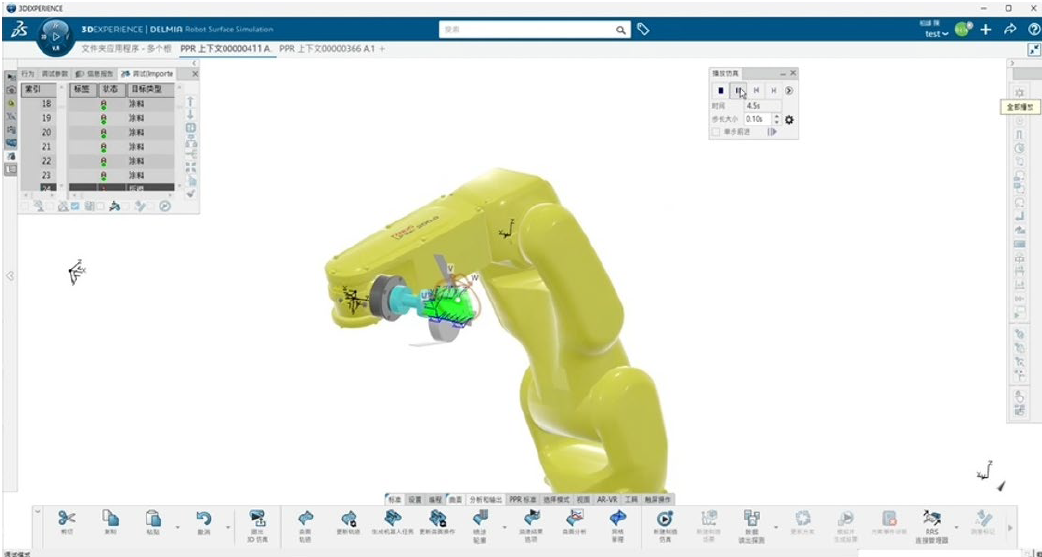Switch to the 行为 panel tab

tap(27, 74)
